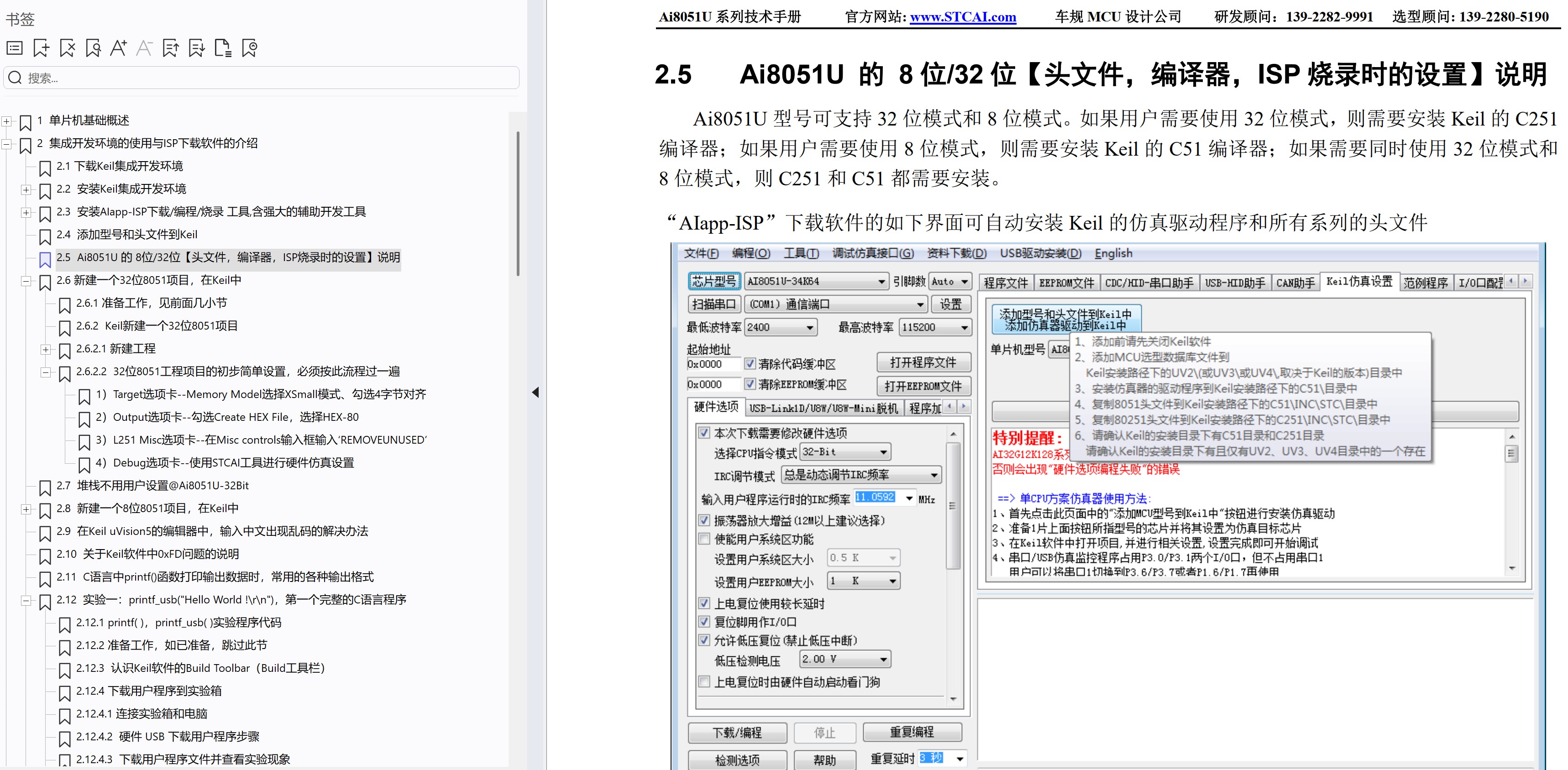Open bookmark 2.12.4.2 硬件 USB 下载用户程序步骤
The height and width of the screenshot is (770, 1568).
168,737
